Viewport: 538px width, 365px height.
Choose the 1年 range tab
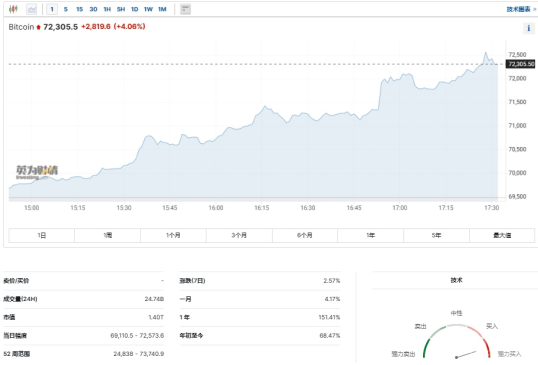pyautogui.click(x=371, y=235)
